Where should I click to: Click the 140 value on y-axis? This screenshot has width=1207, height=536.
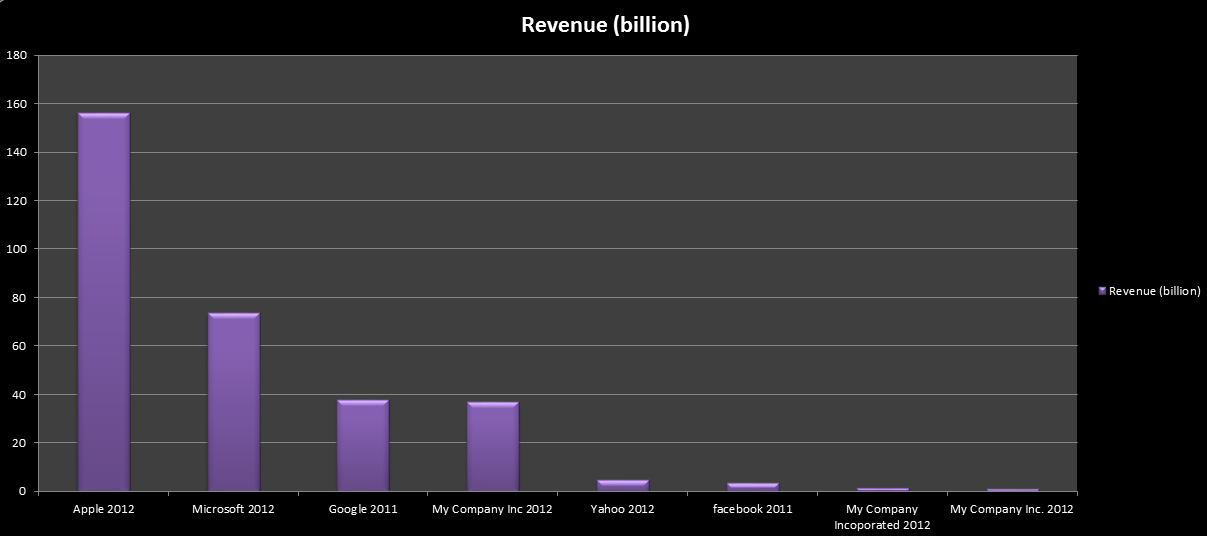[16, 152]
